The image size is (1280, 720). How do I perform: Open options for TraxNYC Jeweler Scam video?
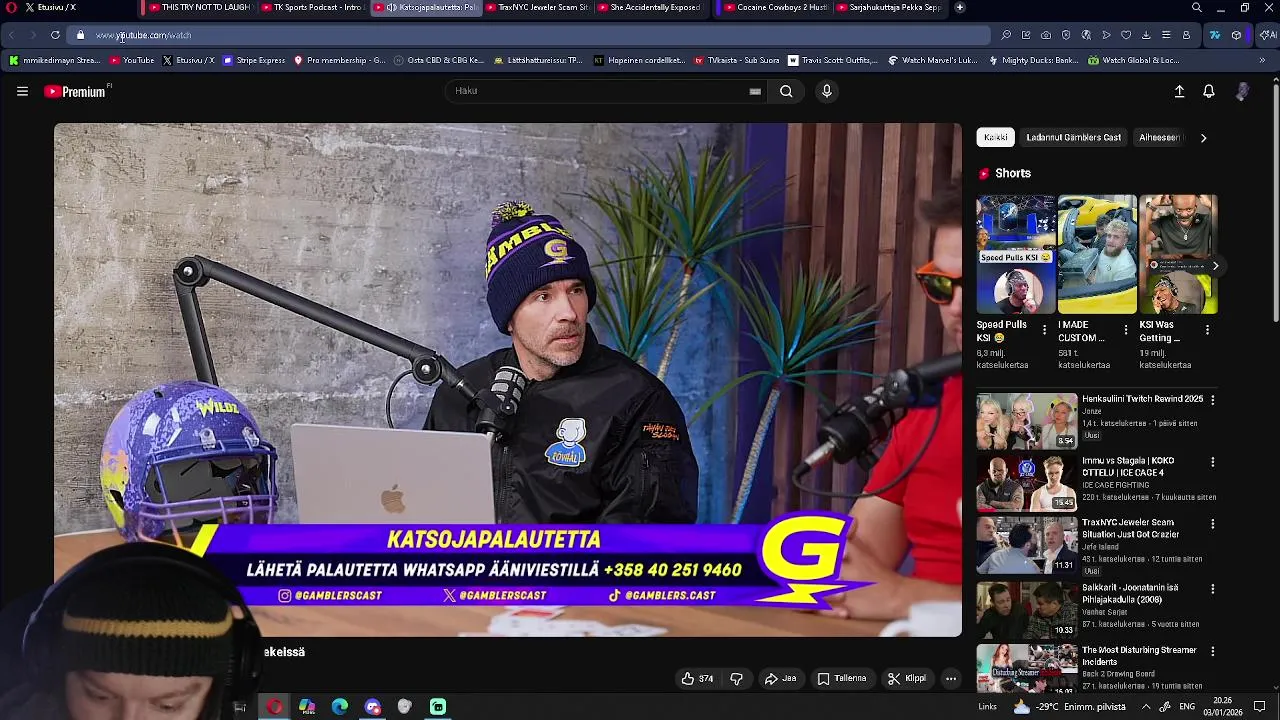[1212, 524]
